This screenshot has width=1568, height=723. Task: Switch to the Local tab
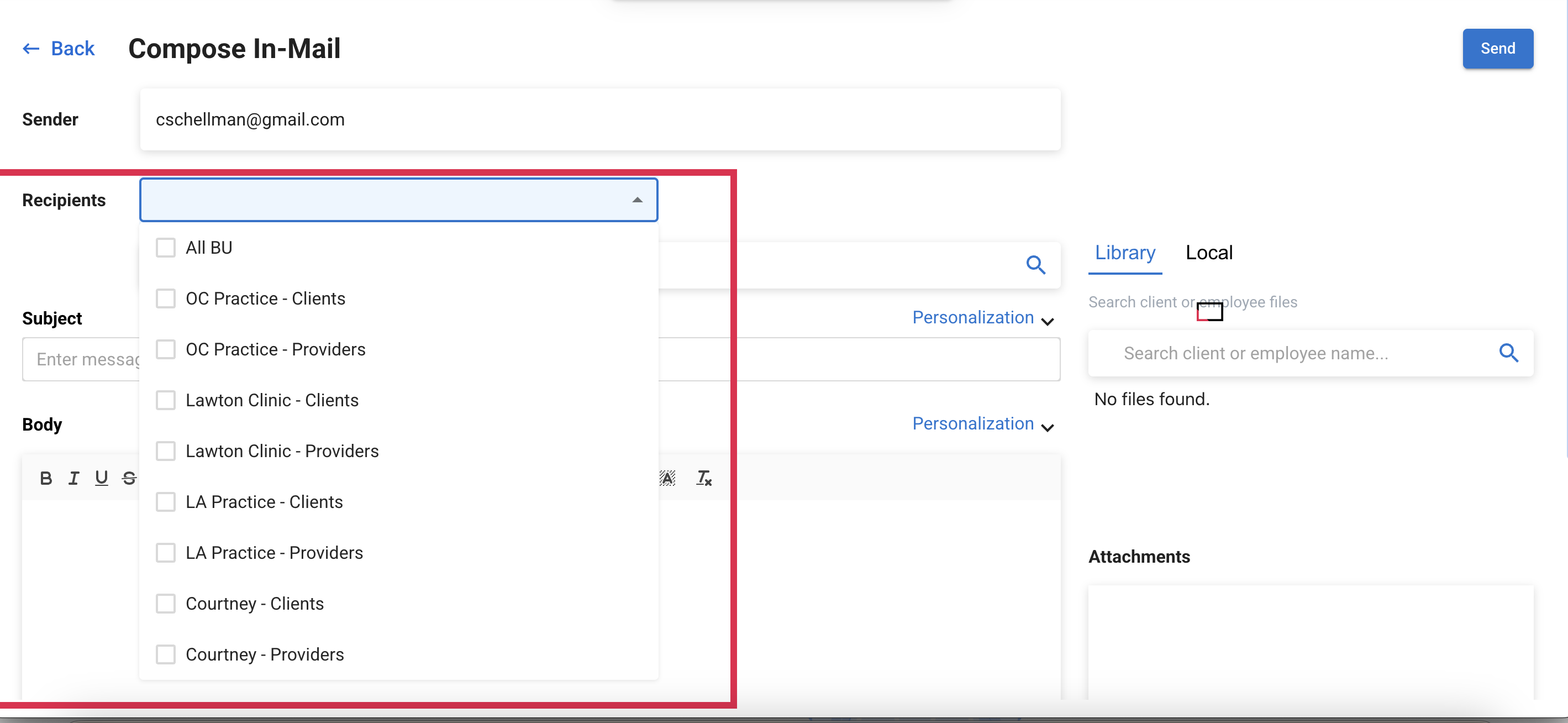[x=1208, y=253]
